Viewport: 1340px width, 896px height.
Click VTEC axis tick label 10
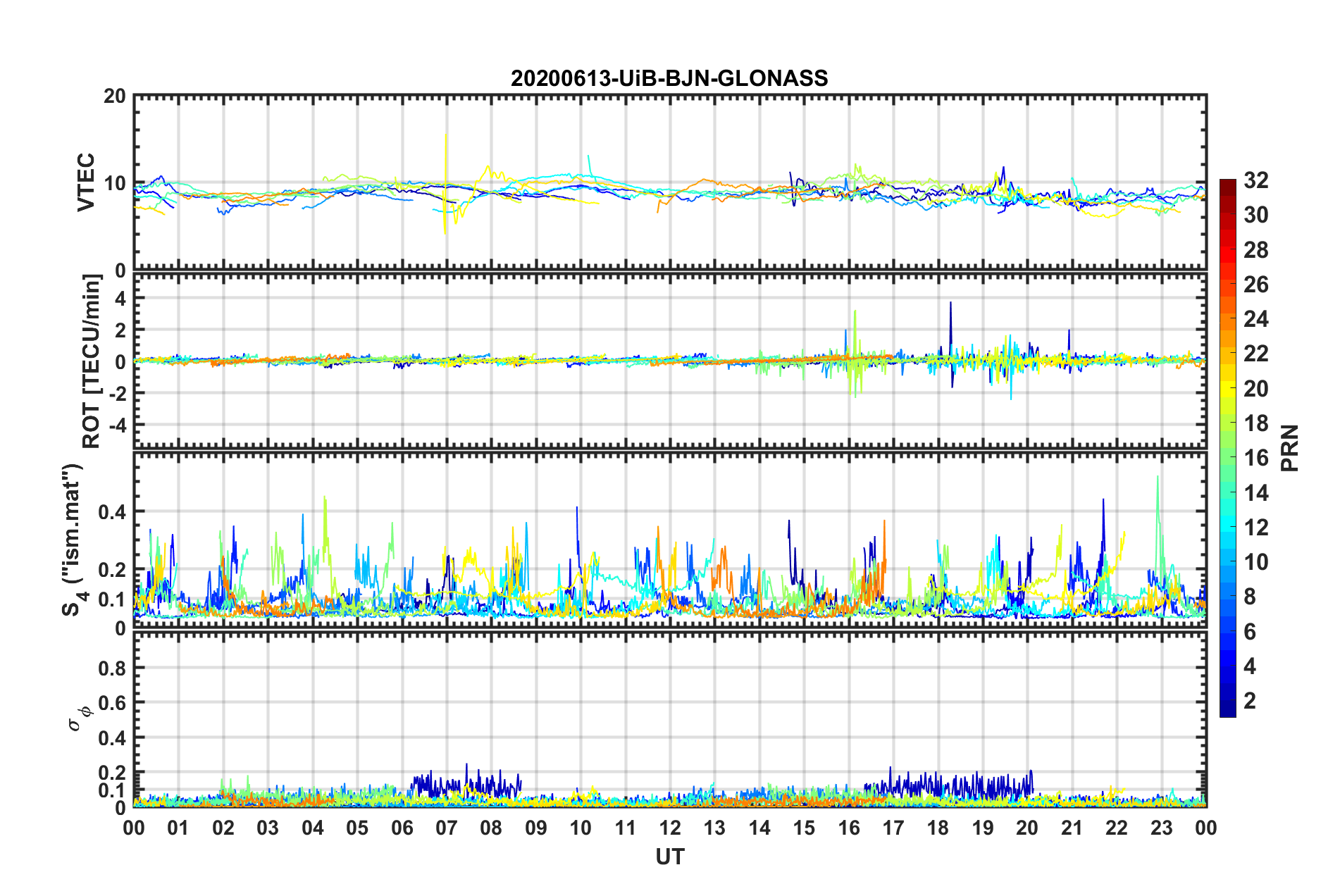(x=115, y=184)
